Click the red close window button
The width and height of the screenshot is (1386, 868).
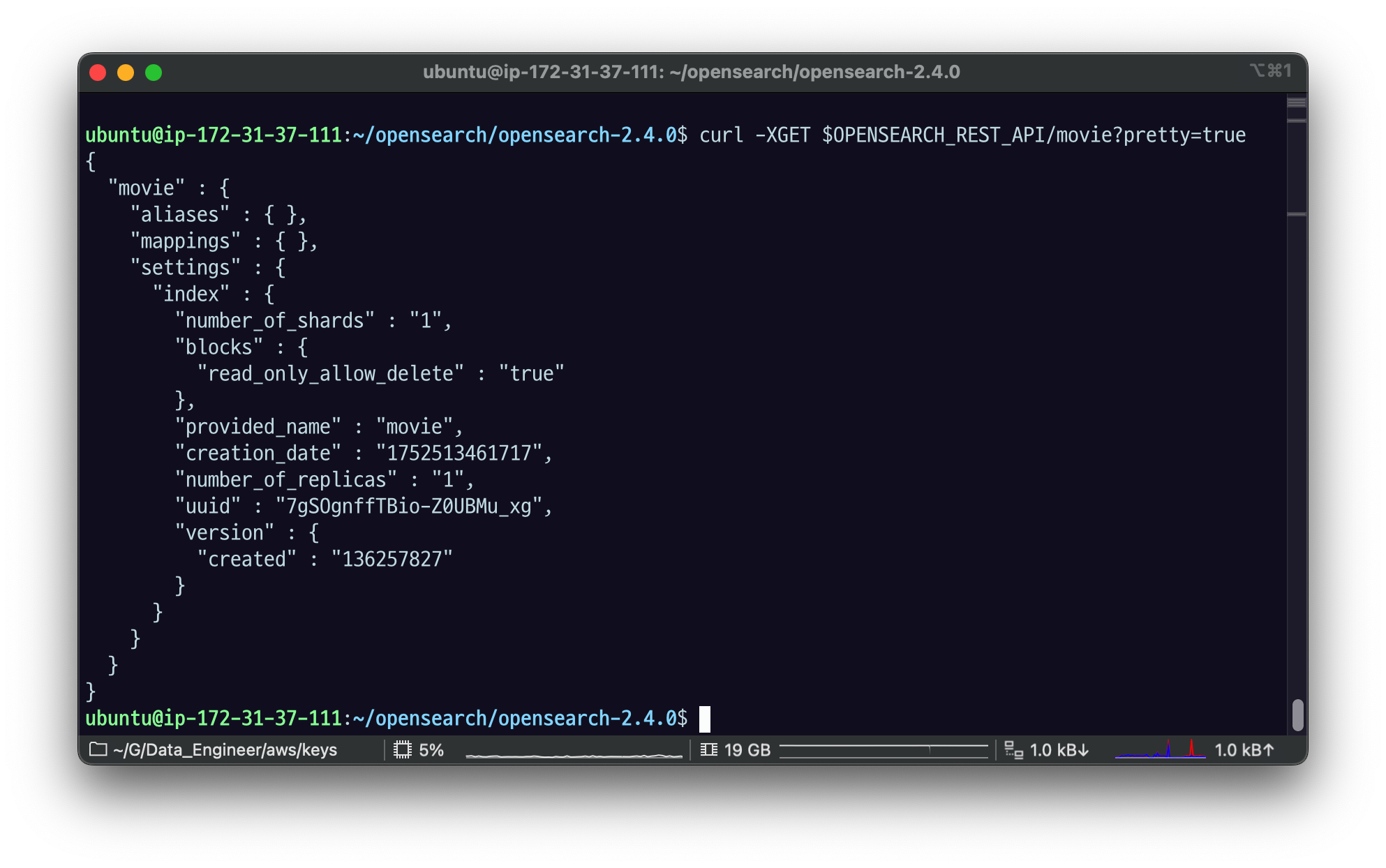click(x=98, y=73)
